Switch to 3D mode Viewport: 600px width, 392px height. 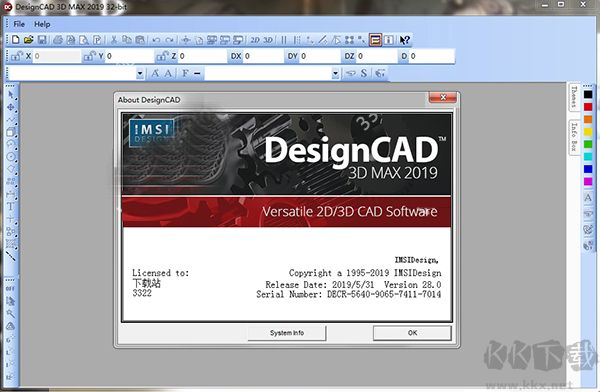[x=268, y=40]
